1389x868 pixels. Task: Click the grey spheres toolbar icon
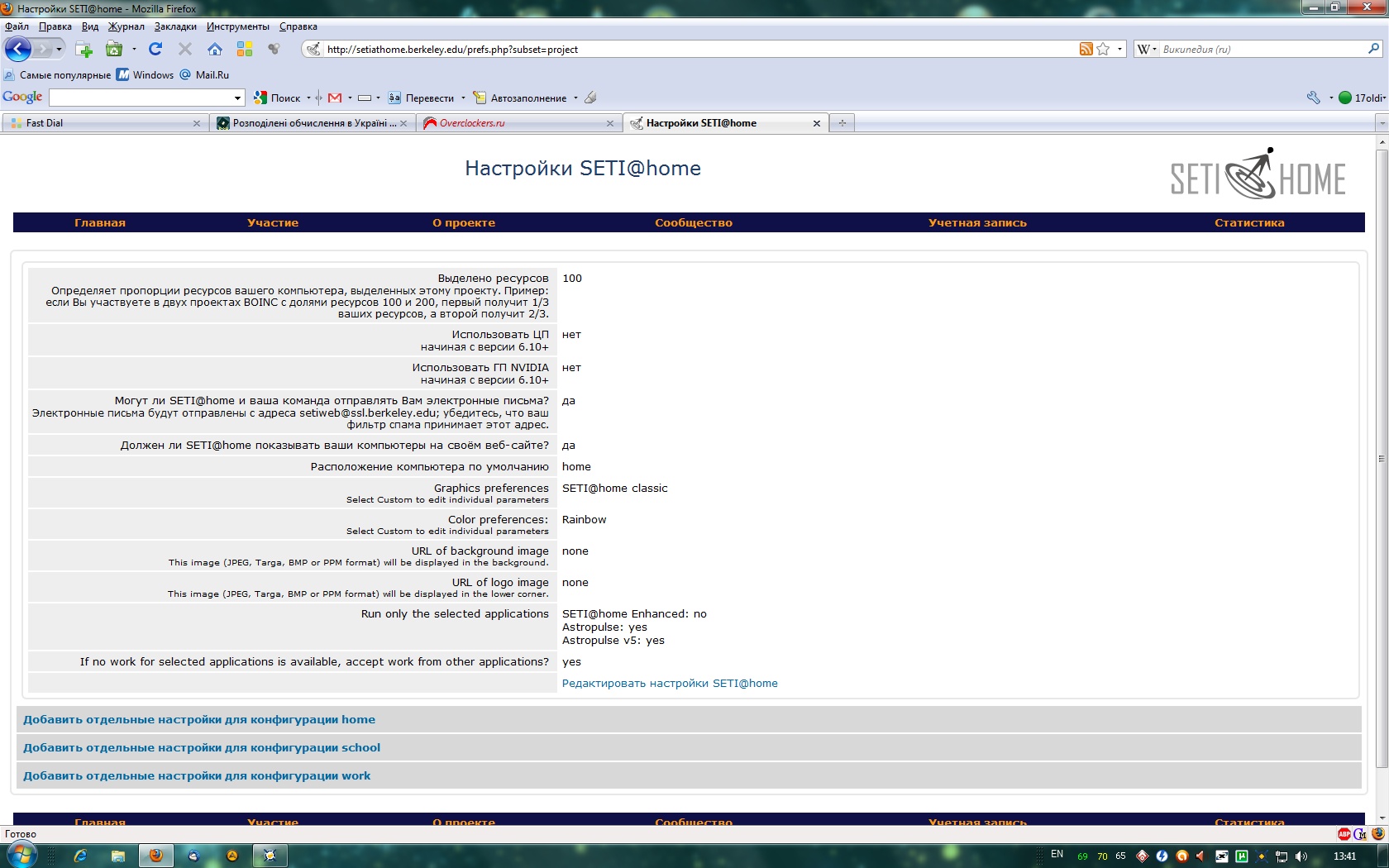click(x=274, y=50)
